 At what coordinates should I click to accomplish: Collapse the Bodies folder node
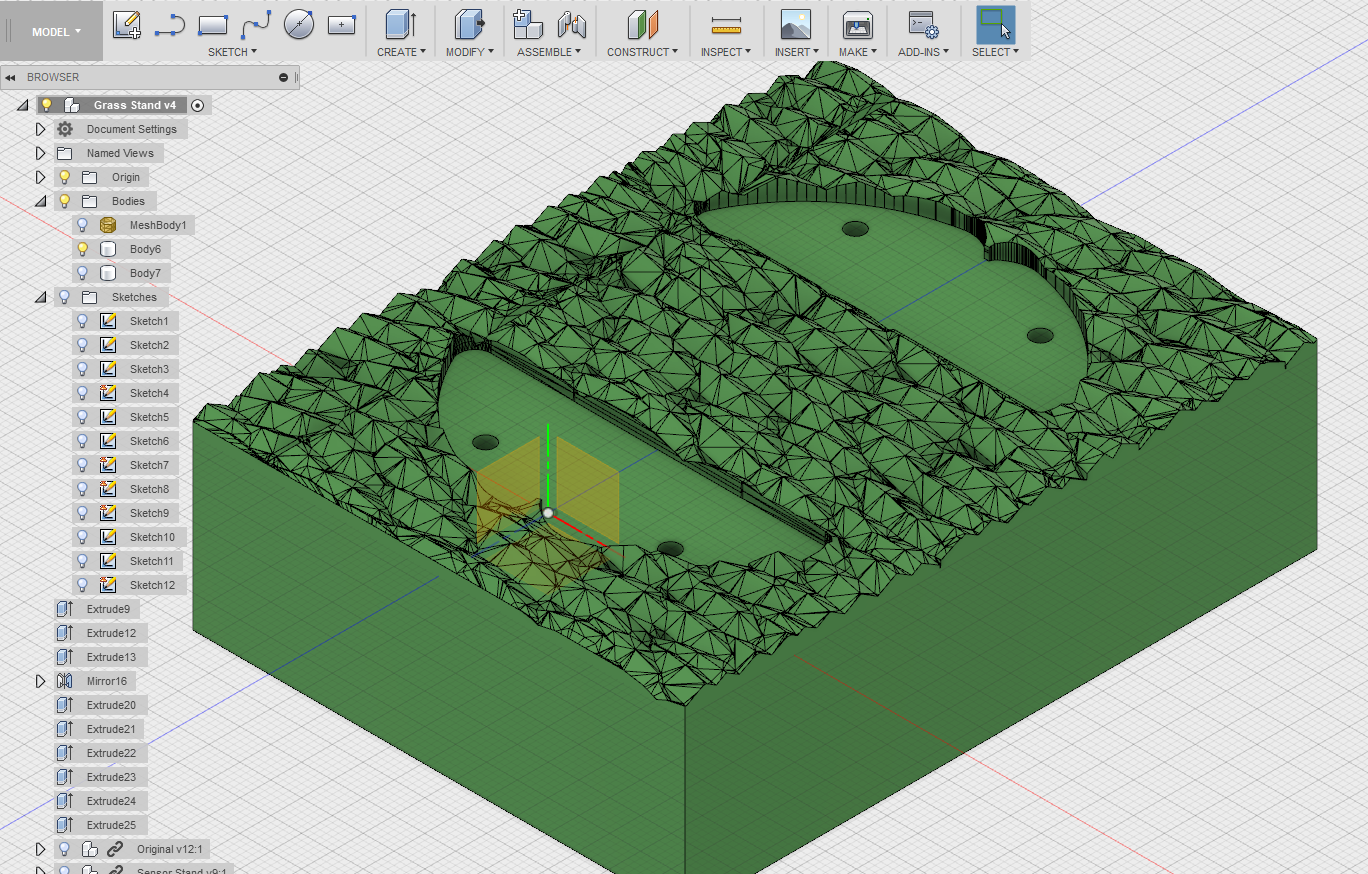pyautogui.click(x=41, y=201)
